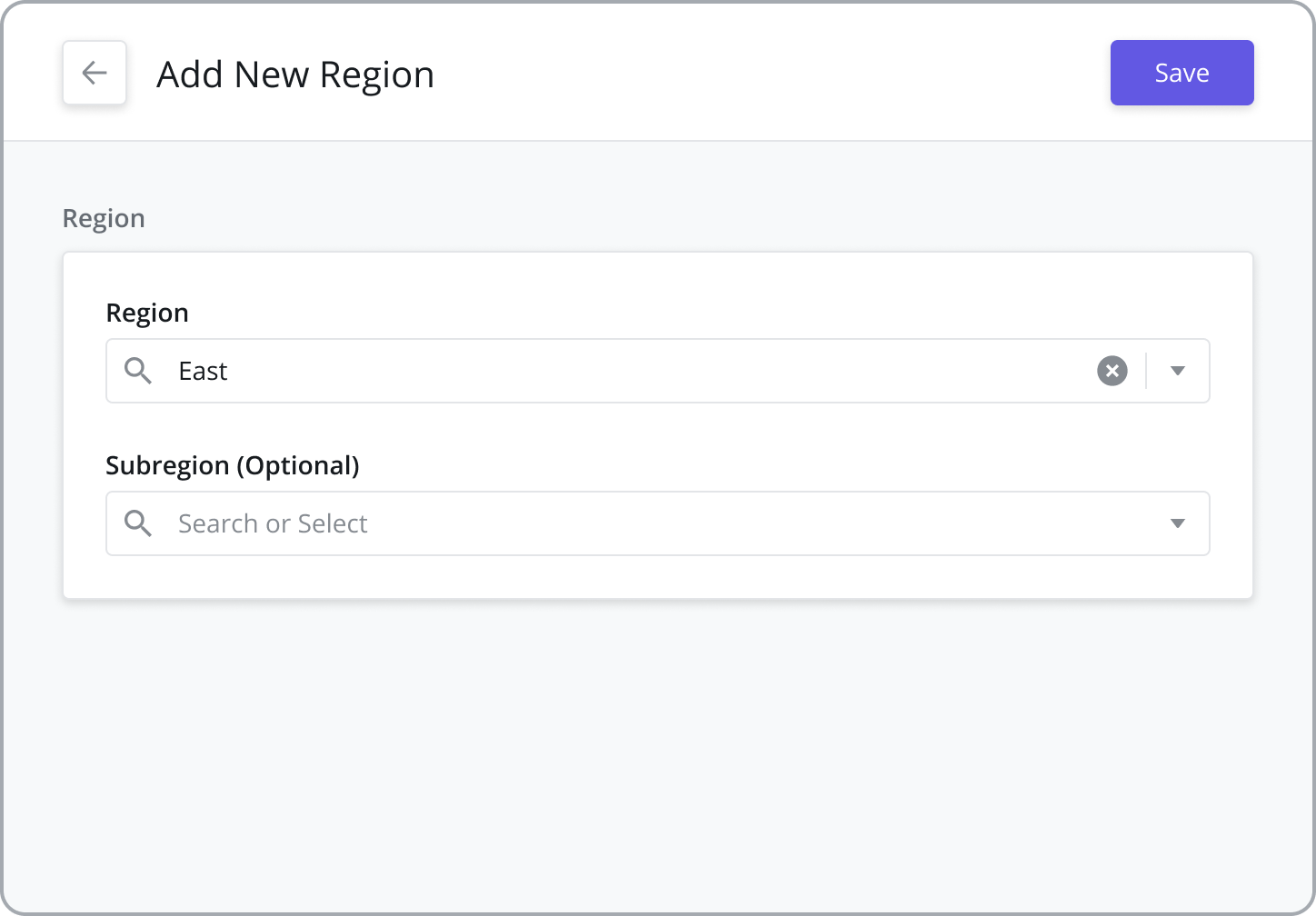The height and width of the screenshot is (916, 1316).
Task: Go back using the left arrow button
Action: pyautogui.click(x=95, y=73)
